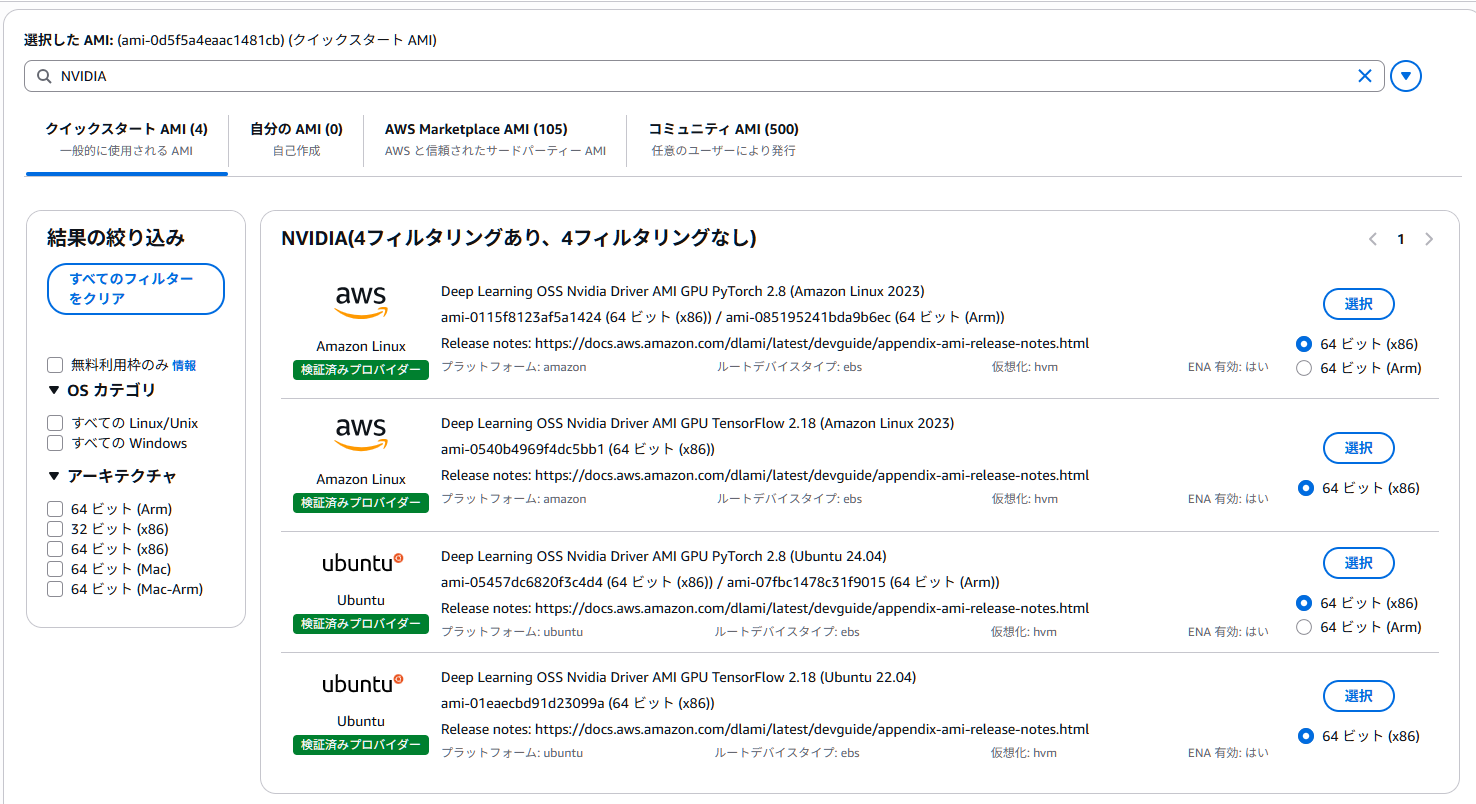Check すべての Windows filter

click(55, 443)
